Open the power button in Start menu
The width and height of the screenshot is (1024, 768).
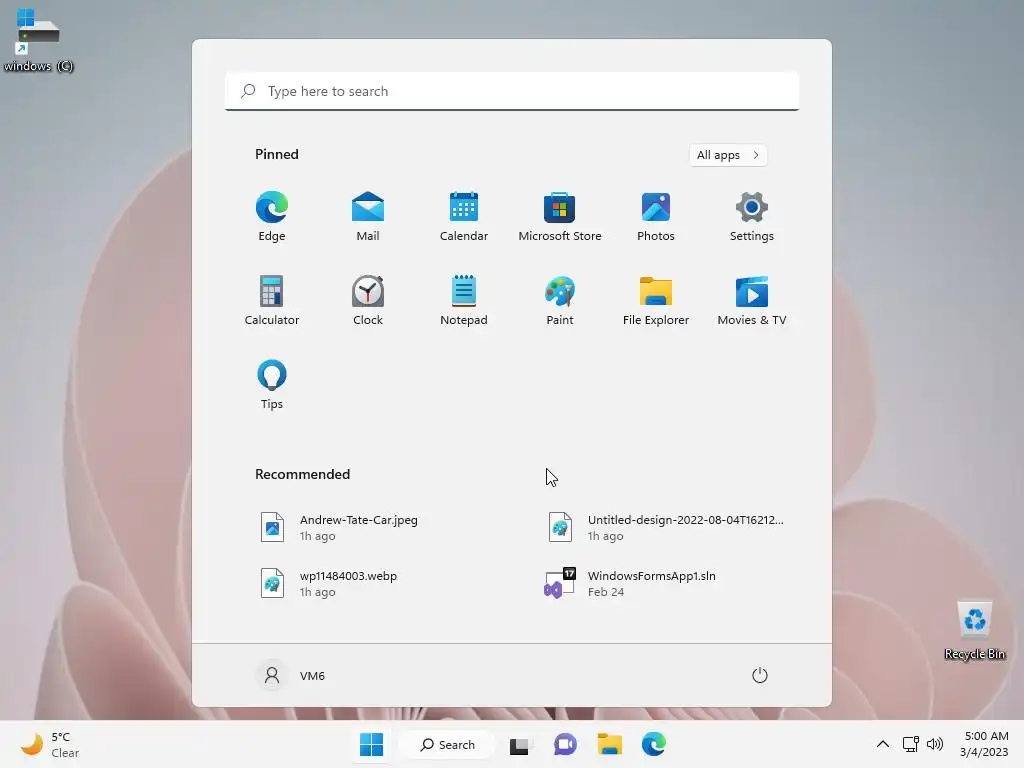coord(760,675)
